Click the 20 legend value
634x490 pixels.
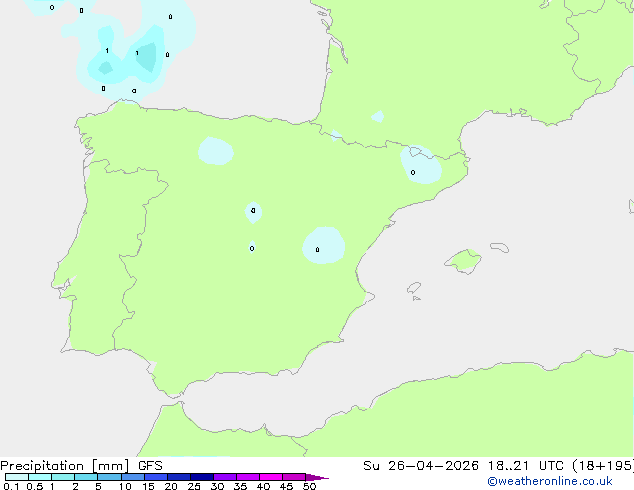[171, 486]
